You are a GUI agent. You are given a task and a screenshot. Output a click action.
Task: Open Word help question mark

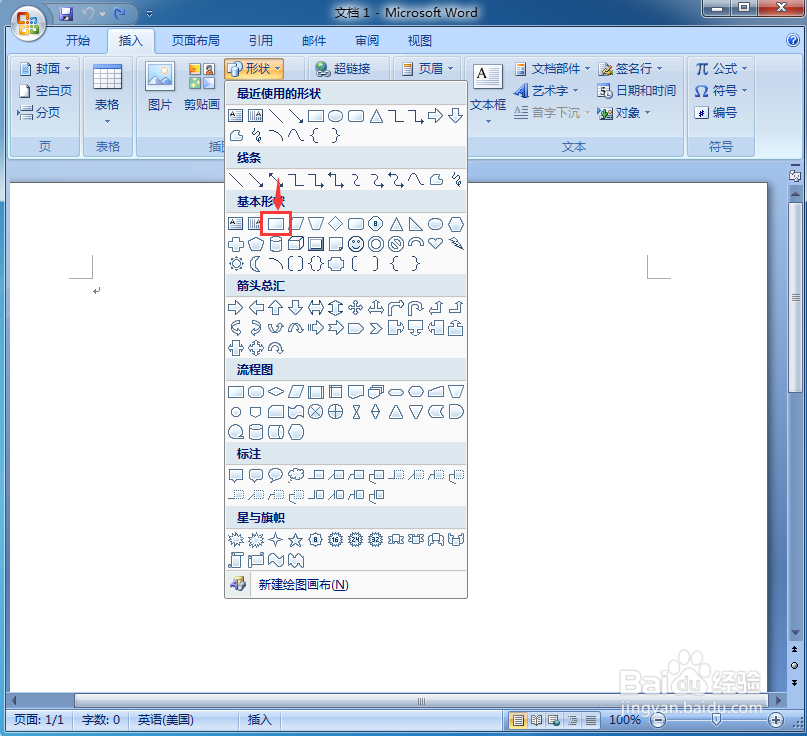793,40
